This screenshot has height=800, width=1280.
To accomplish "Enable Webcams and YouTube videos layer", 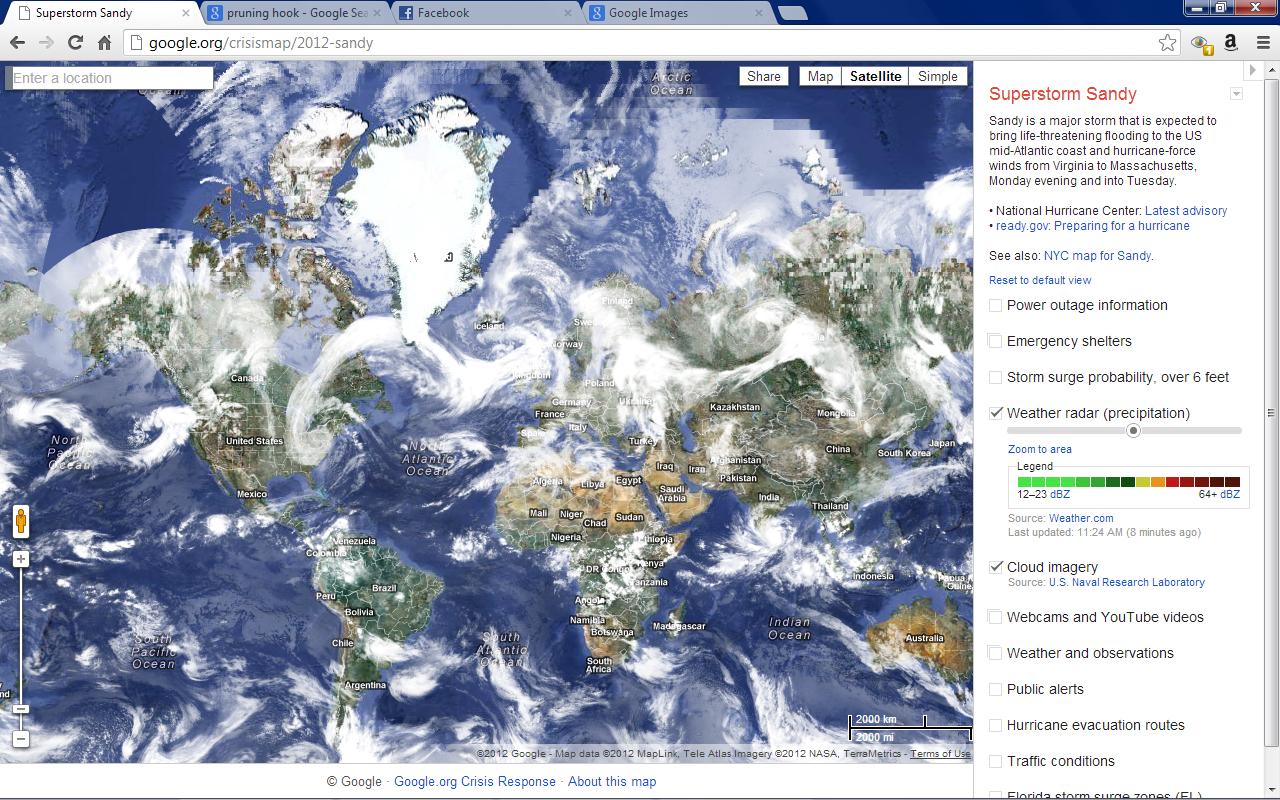I will click(x=996, y=617).
